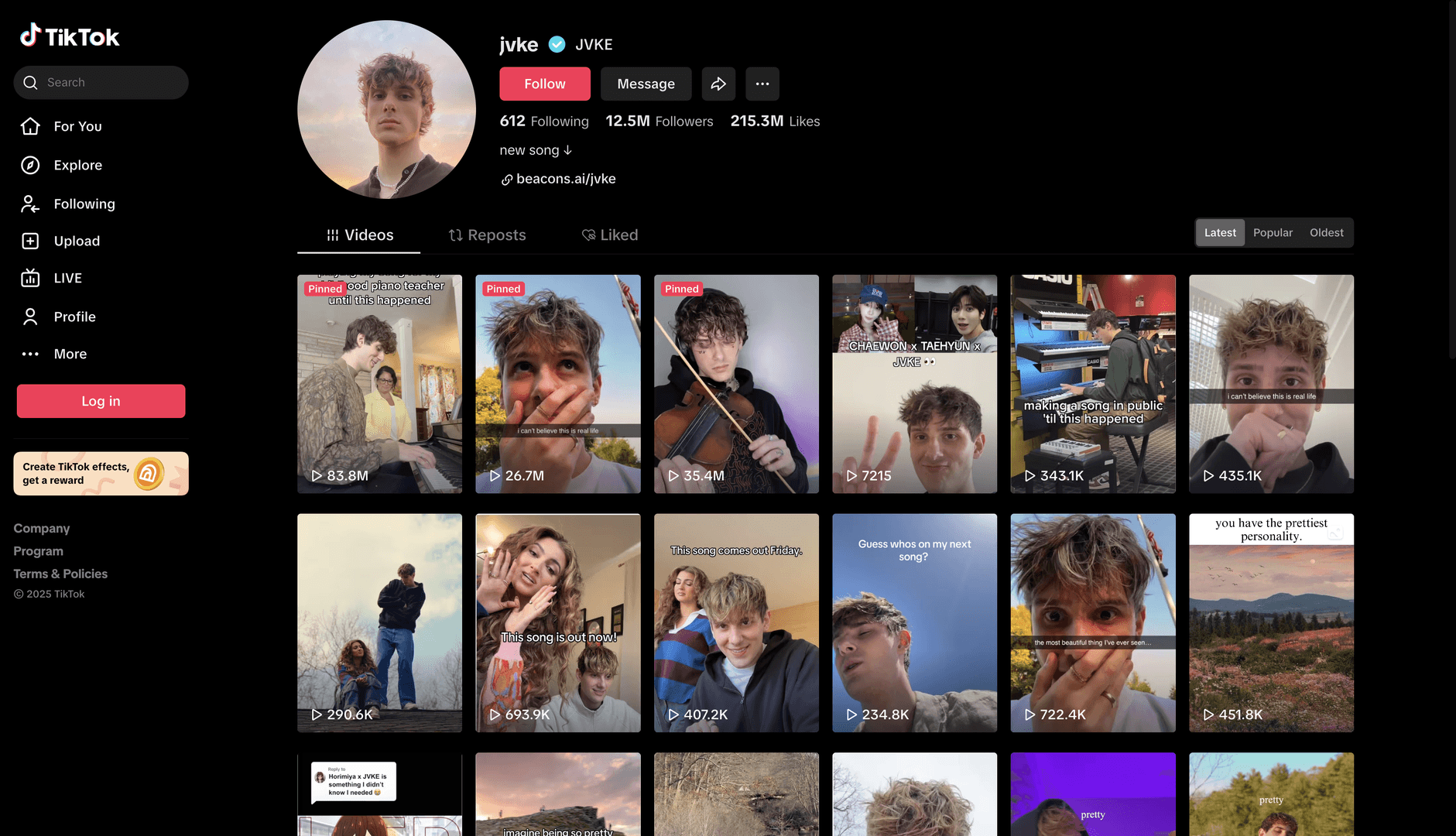Go to the Following feed
Viewport: 1456px width, 836px height.
[x=84, y=204]
